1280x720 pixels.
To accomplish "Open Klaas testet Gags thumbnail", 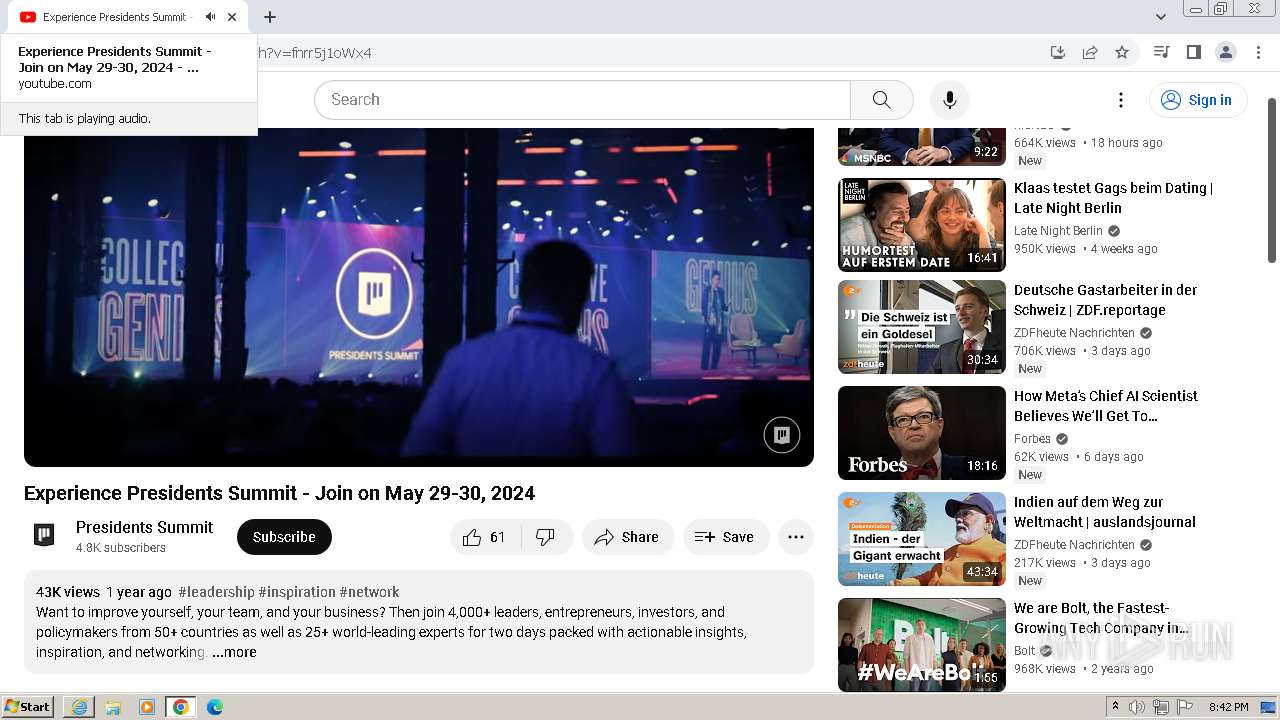I will tap(922, 225).
